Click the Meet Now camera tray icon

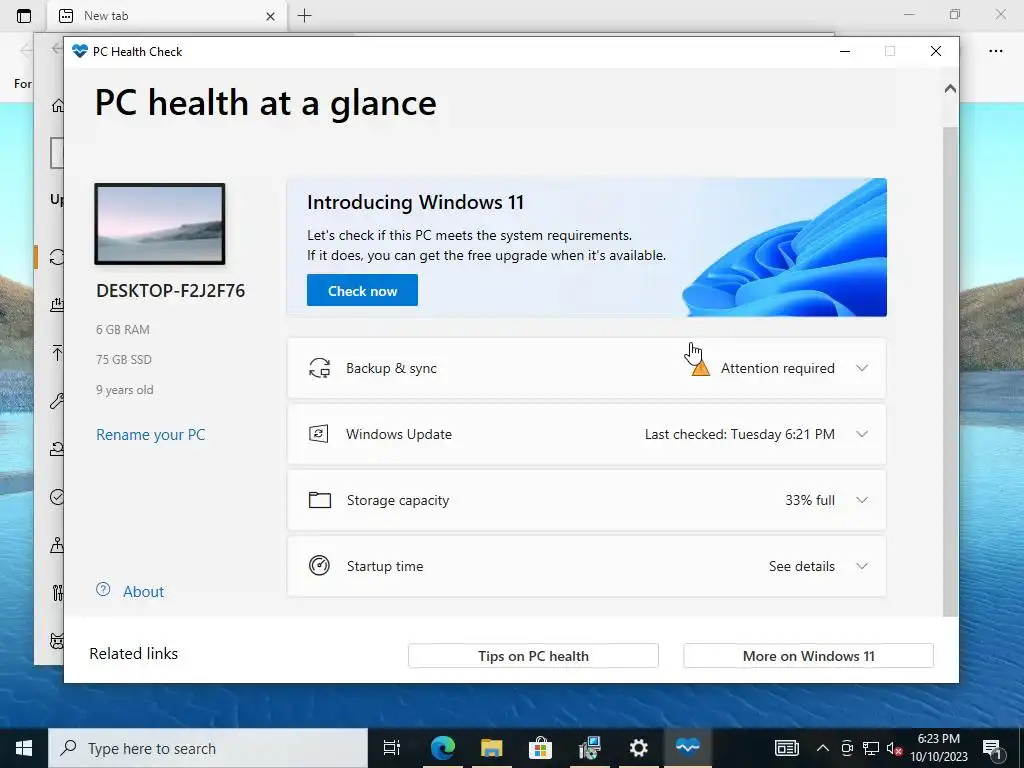pyautogui.click(x=847, y=748)
